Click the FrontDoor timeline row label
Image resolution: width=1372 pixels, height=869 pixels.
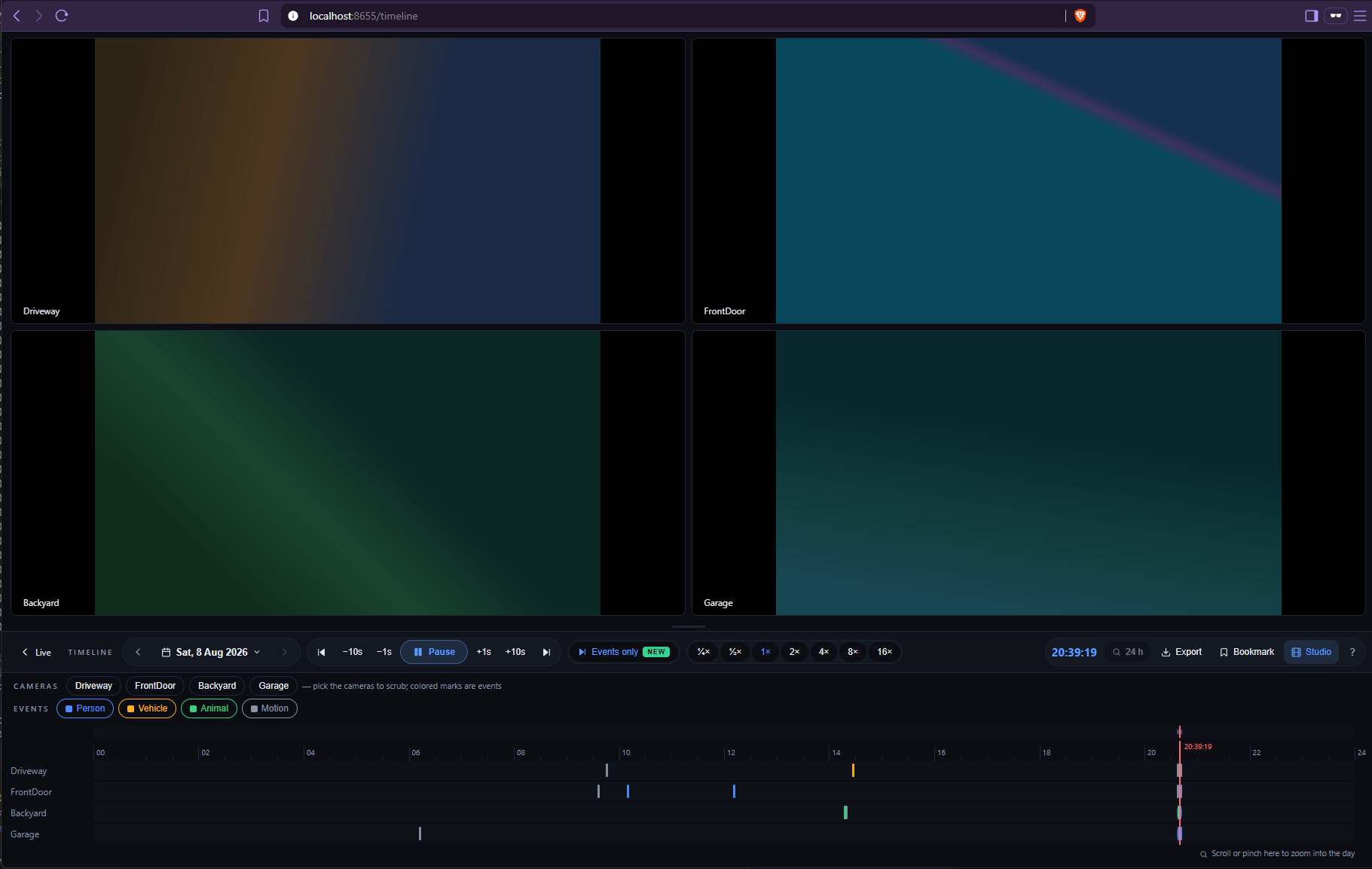click(x=31, y=792)
